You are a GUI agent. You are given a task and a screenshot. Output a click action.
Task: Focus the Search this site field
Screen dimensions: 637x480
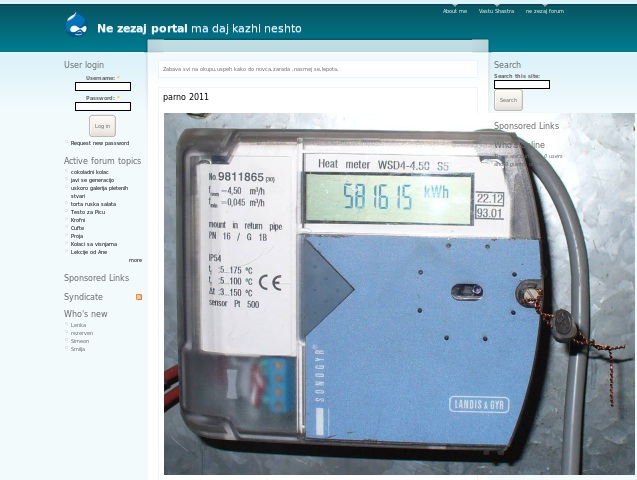pyautogui.click(x=522, y=84)
